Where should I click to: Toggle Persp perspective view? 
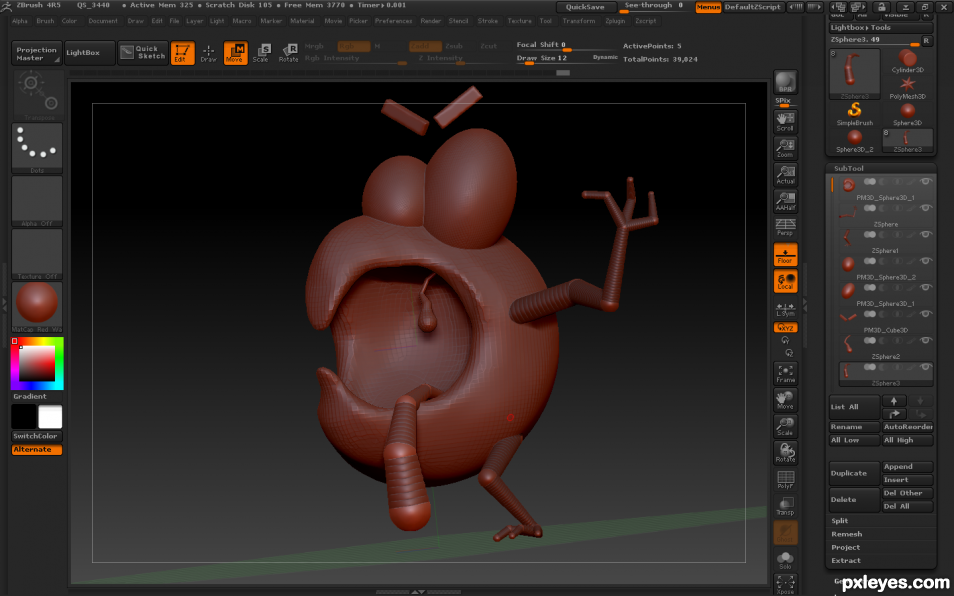[x=785, y=227]
